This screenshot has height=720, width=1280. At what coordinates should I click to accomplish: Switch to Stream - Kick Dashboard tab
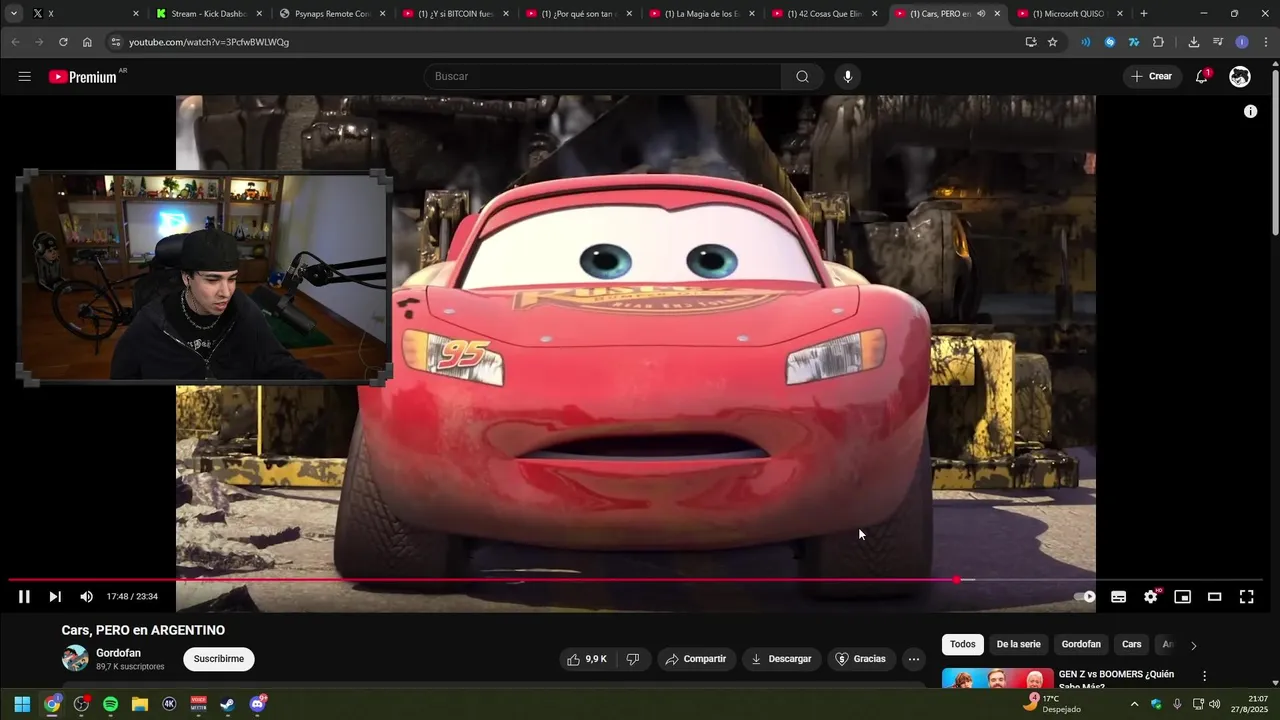click(208, 13)
